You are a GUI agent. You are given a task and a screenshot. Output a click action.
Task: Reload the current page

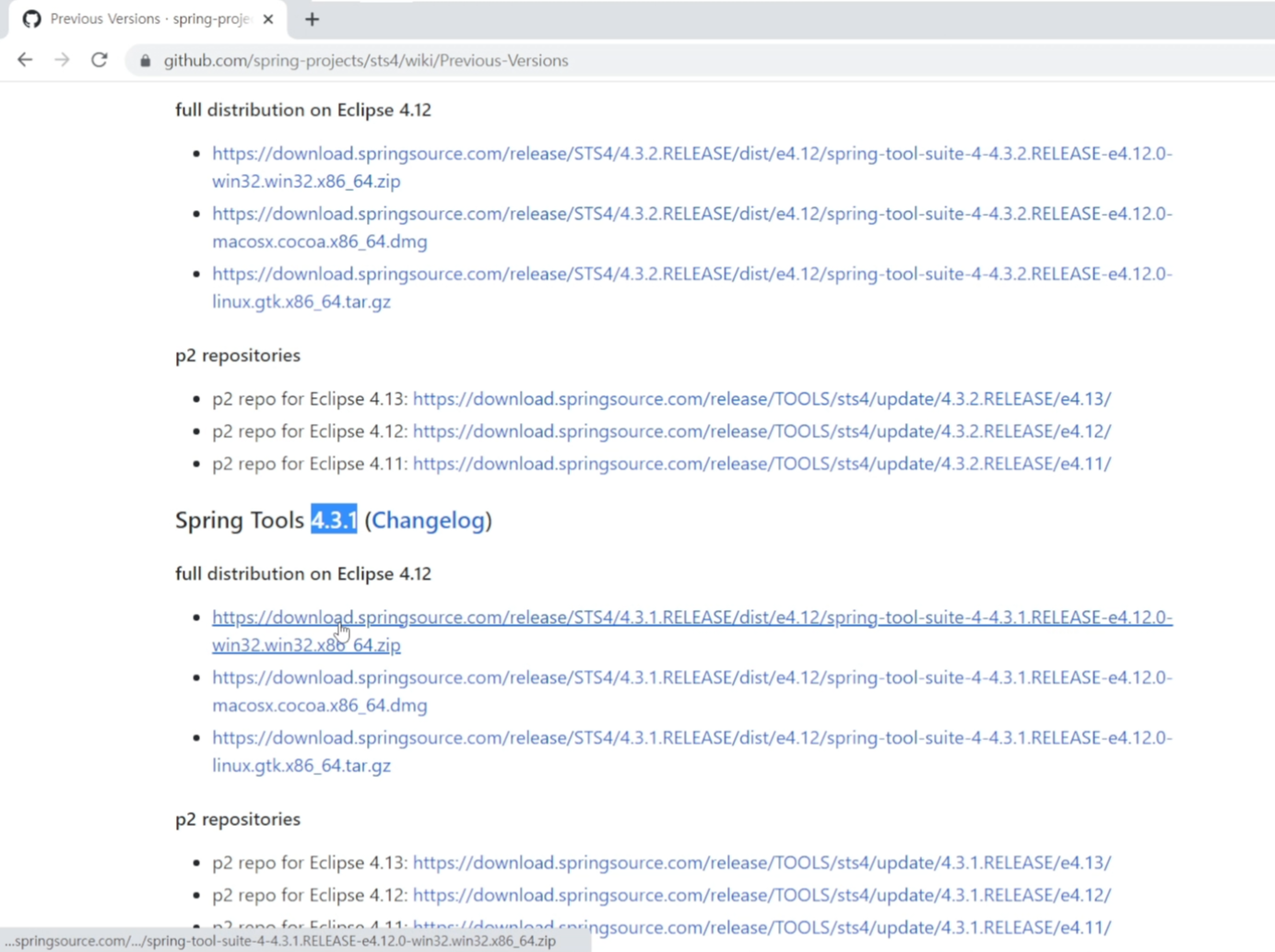click(100, 60)
